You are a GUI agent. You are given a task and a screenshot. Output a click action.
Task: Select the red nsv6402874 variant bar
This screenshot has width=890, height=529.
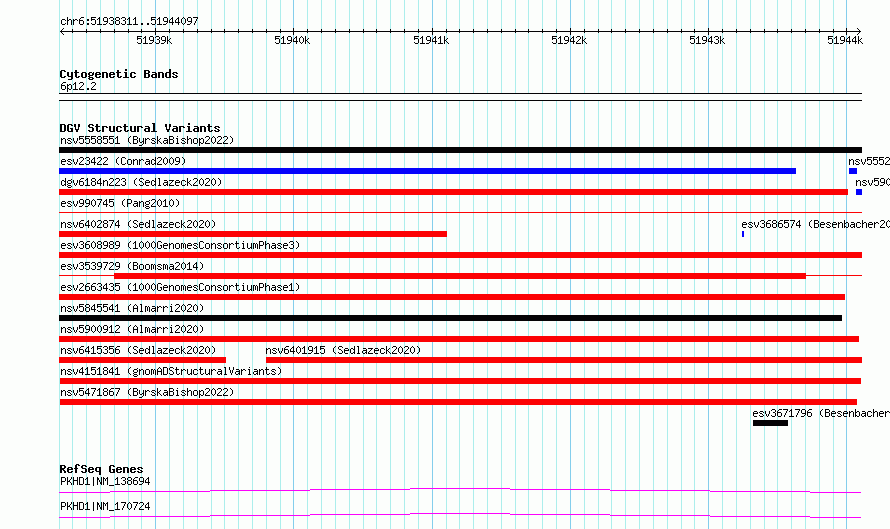(x=253, y=234)
